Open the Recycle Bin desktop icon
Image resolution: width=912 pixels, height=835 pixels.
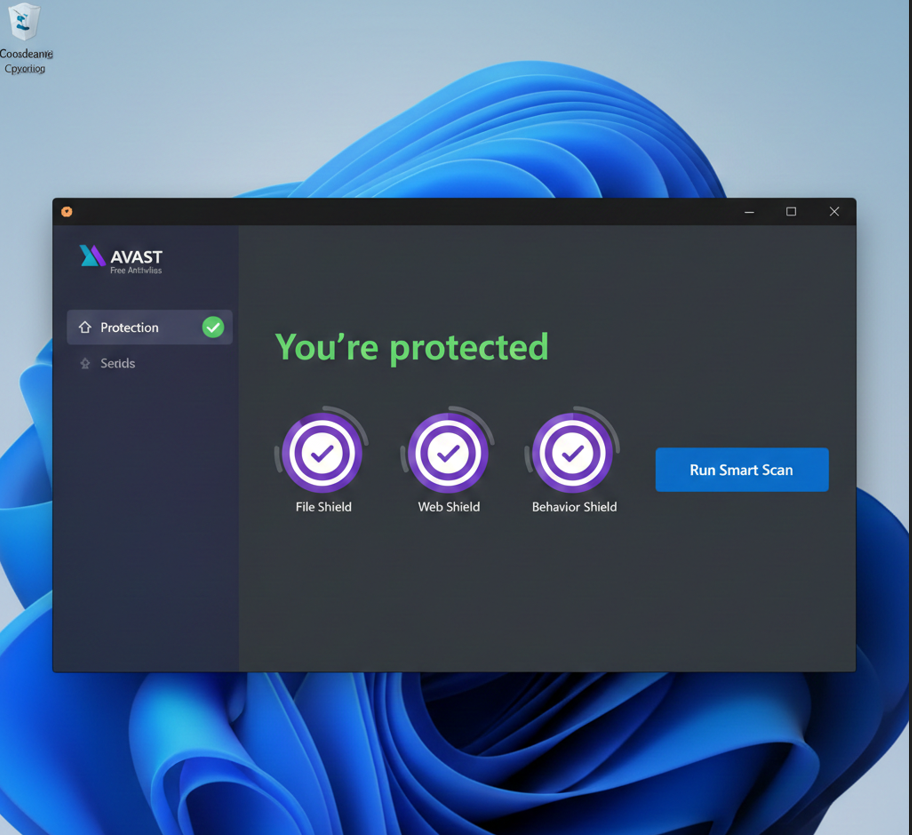tap(25, 24)
